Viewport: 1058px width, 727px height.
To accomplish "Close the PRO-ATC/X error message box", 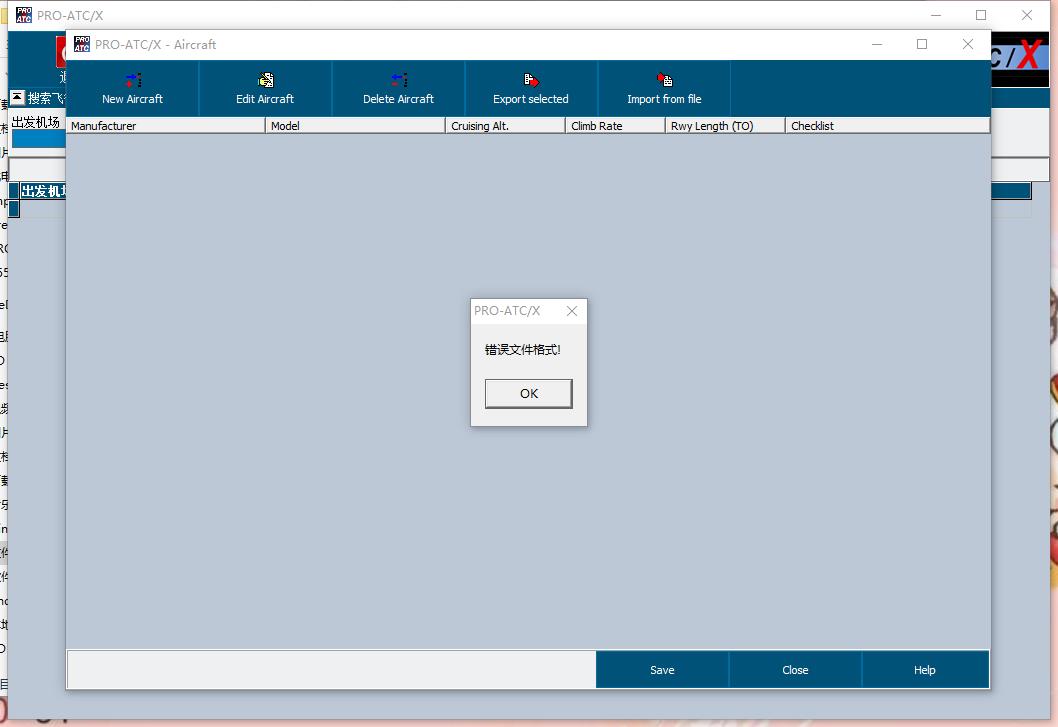I will tap(572, 311).
